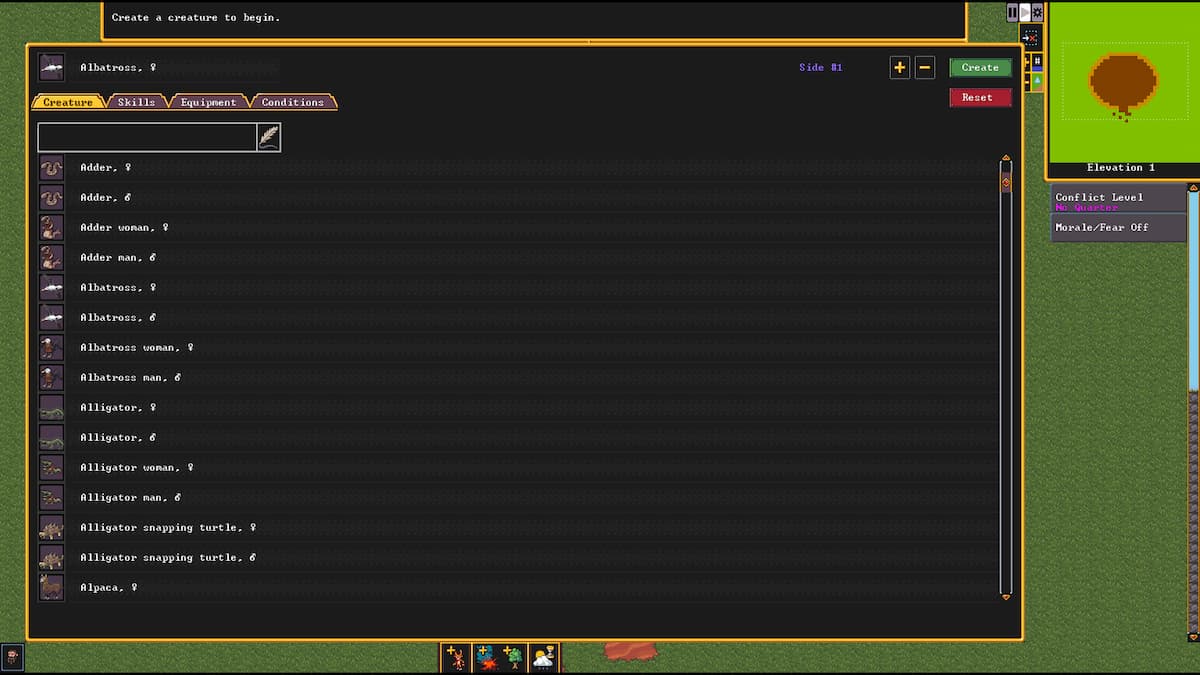Open the Equipment tab
Viewport: 1200px width, 675px height.
pos(209,102)
